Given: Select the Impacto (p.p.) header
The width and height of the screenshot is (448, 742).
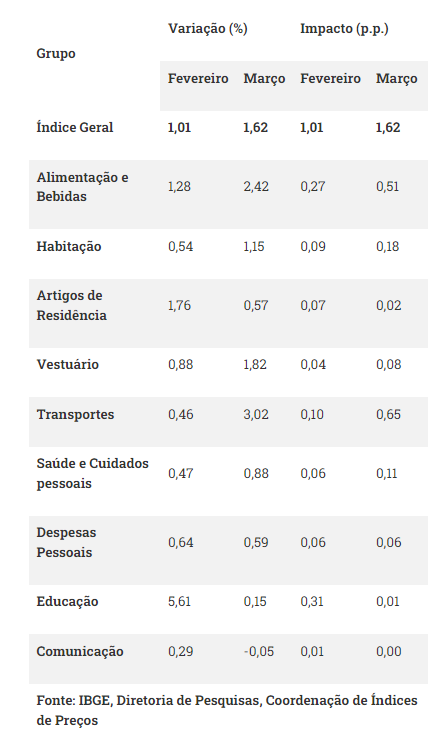Looking at the screenshot, I should click(344, 28).
